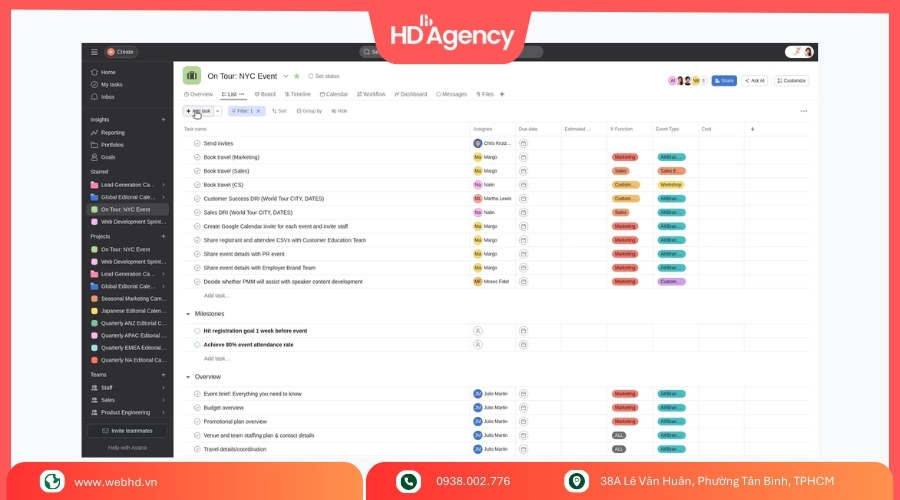The image size is (900, 500).
Task: Click the favorite star next to project title
Action: click(x=297, y=76)
